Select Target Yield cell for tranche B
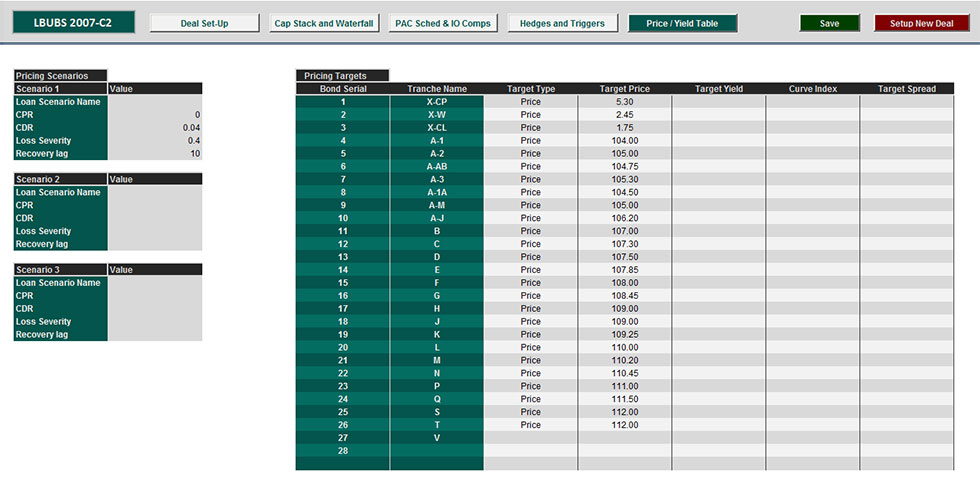Screen dimensions: 980x484 [719, 231]
